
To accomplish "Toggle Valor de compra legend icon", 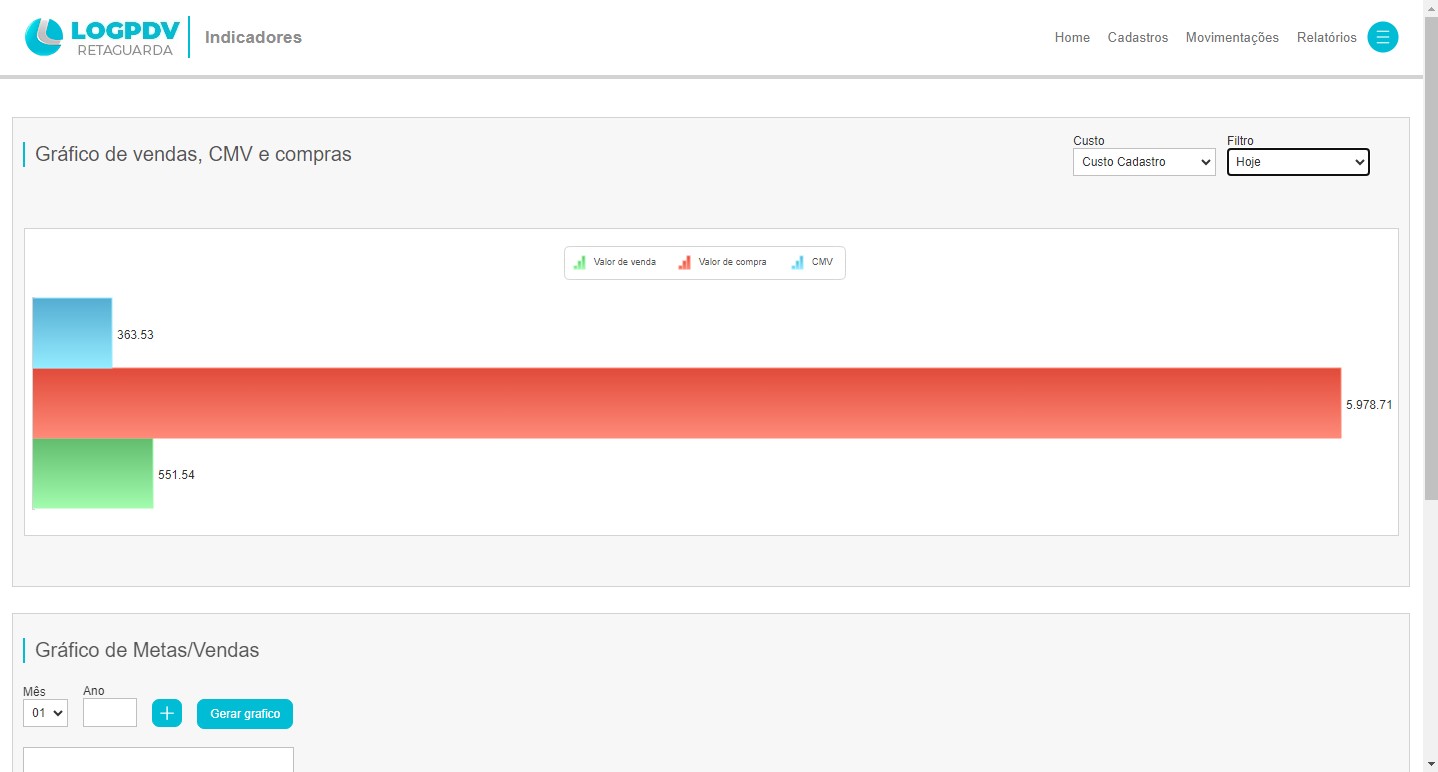I will tap(685, 263).
